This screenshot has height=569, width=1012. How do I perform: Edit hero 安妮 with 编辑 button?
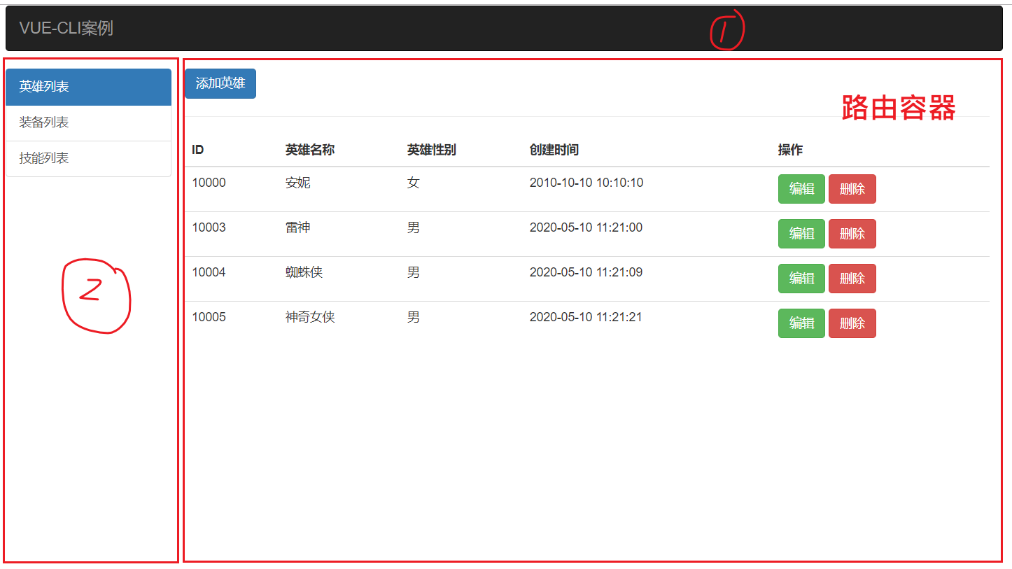click(x=801, y=189)
